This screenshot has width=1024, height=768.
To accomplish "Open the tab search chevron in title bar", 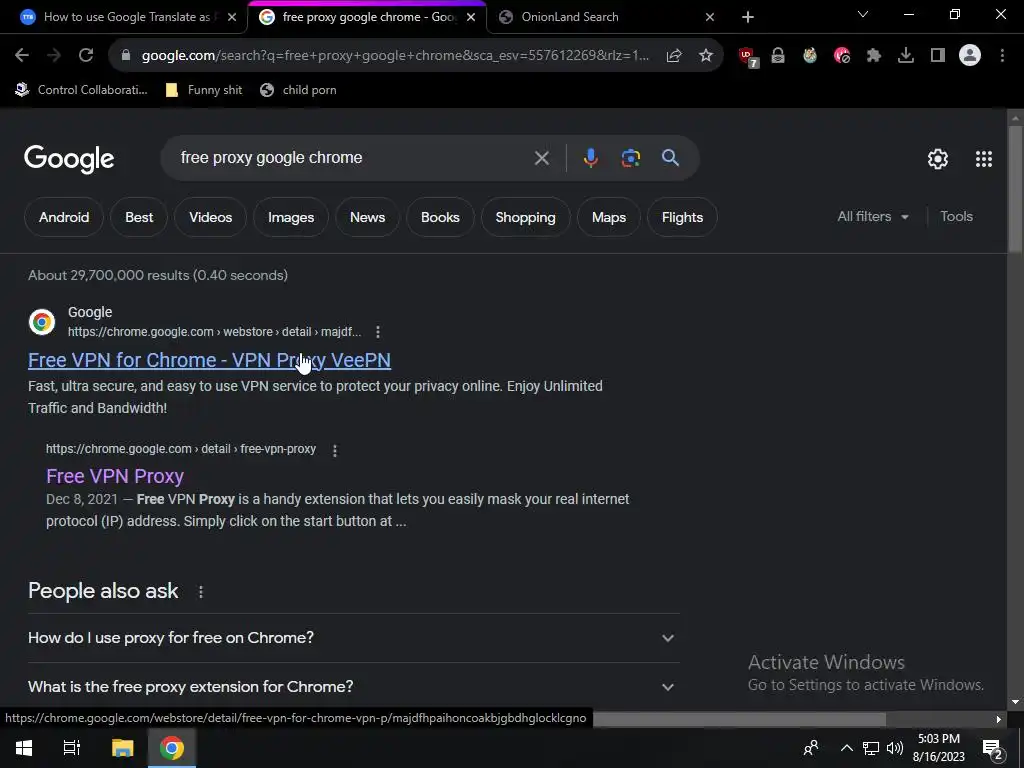I will point(863,14).
